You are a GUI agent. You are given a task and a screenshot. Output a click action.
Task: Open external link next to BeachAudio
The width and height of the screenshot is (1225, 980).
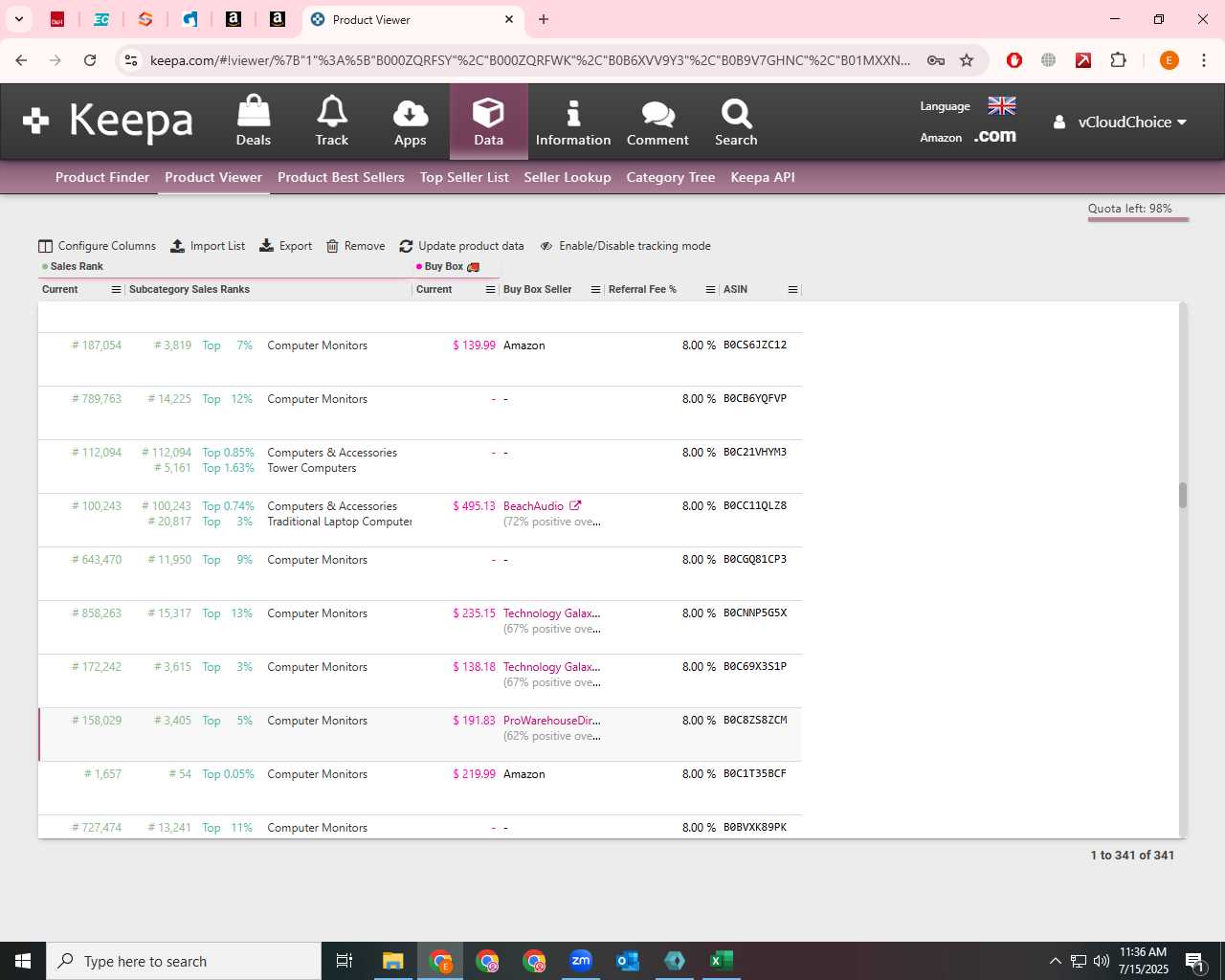click(575, 505)
